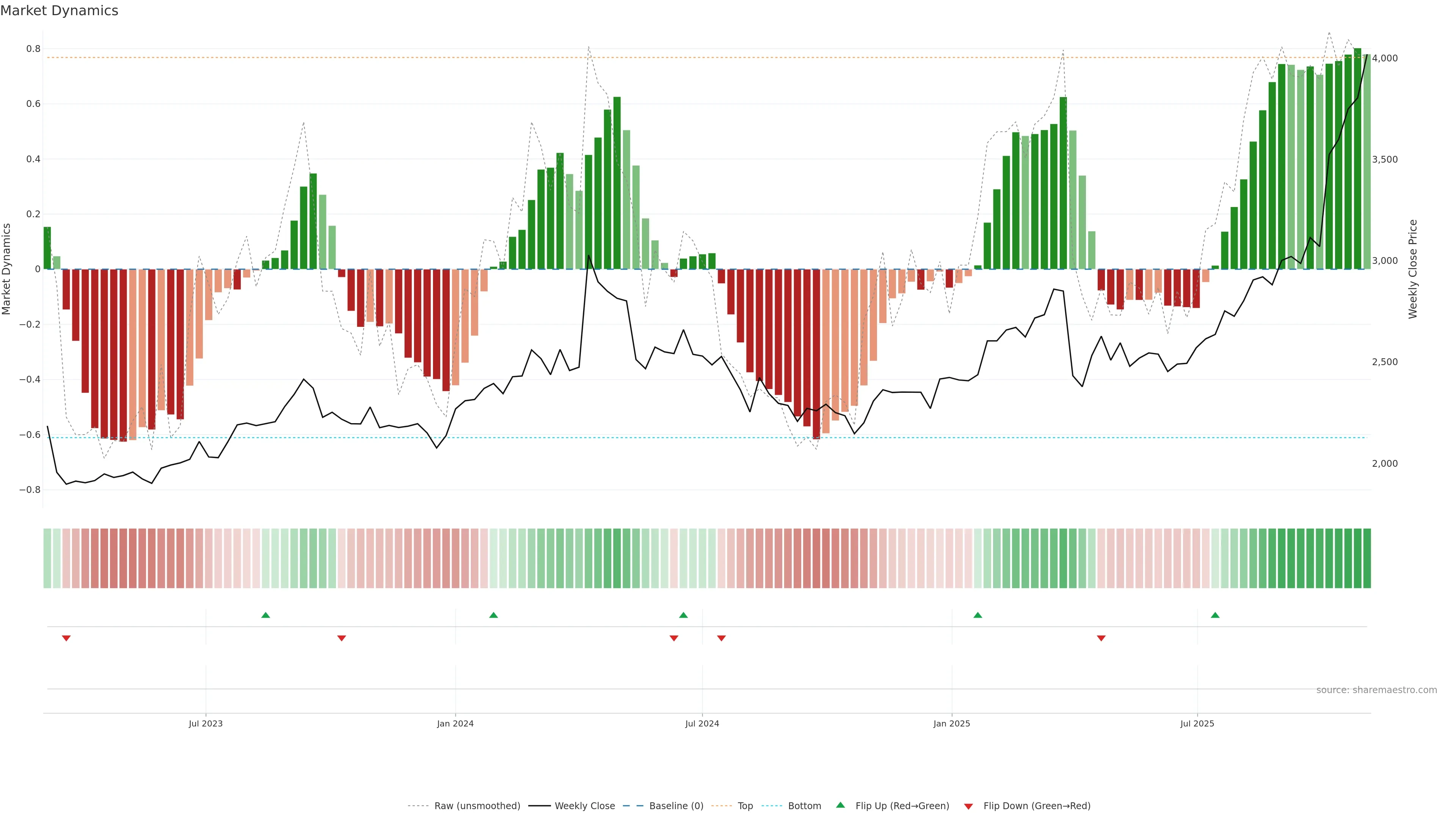Click the Jan 2024 x-axis label
Viewport: 1456px width, 819px height.
pos(455,723)
